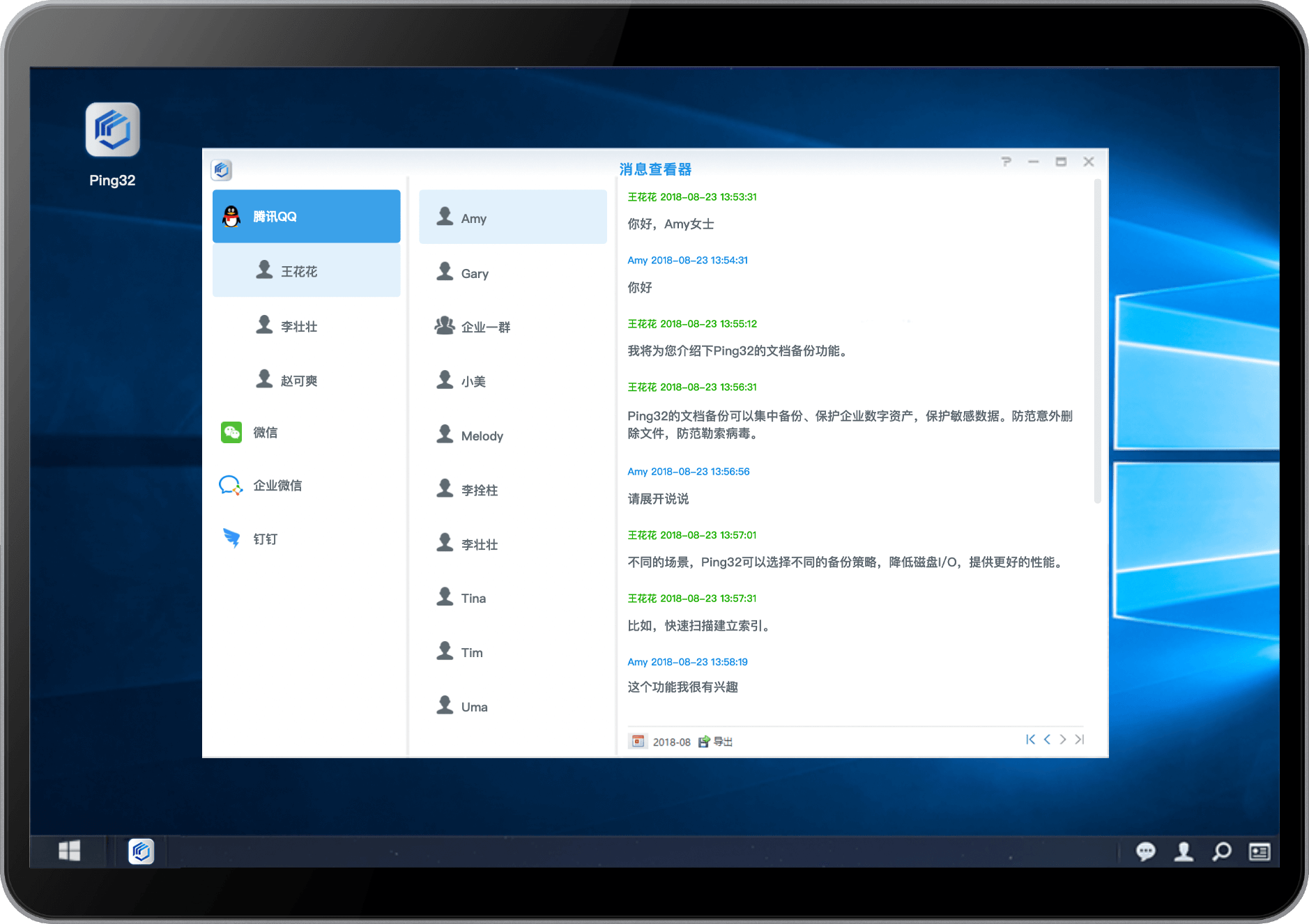The height and width of the screenshot is (924, 1309).
Task: Click the message panel vertical scrollbar
Action: pyautogui.click(x=1097, y=341)
